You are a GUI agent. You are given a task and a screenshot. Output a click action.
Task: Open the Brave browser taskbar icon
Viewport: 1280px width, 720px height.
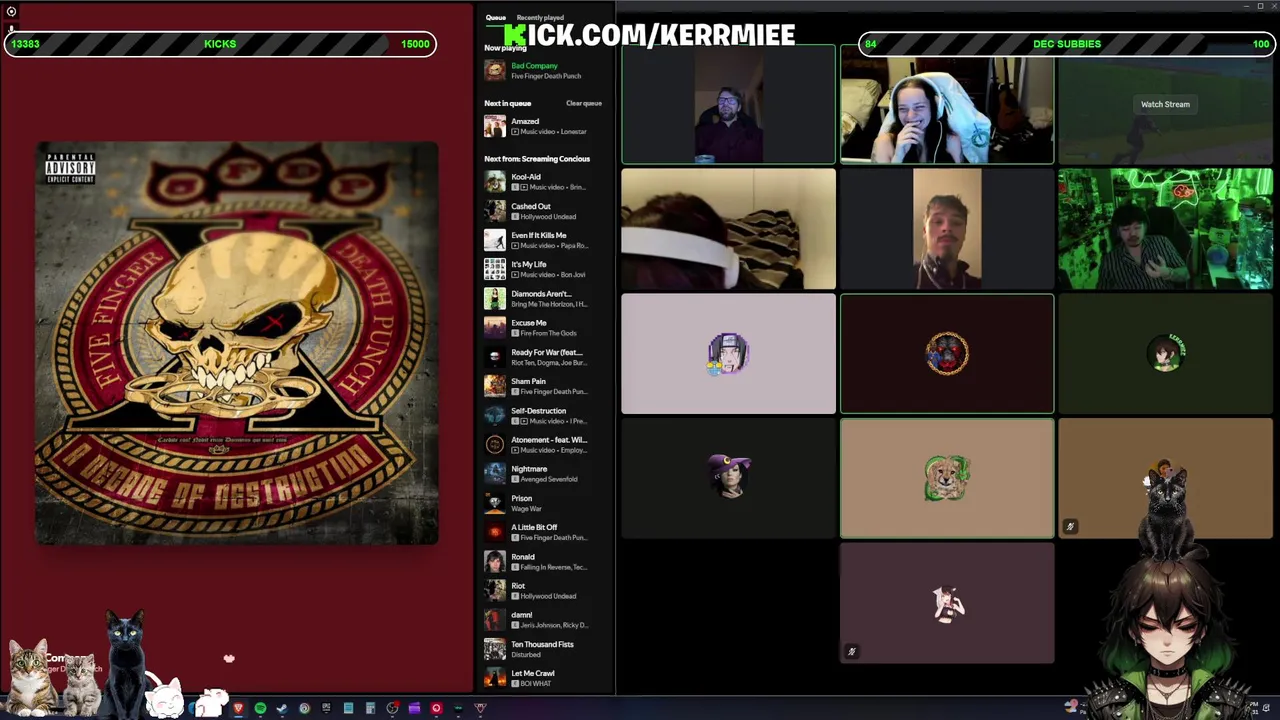coord(238,708)
